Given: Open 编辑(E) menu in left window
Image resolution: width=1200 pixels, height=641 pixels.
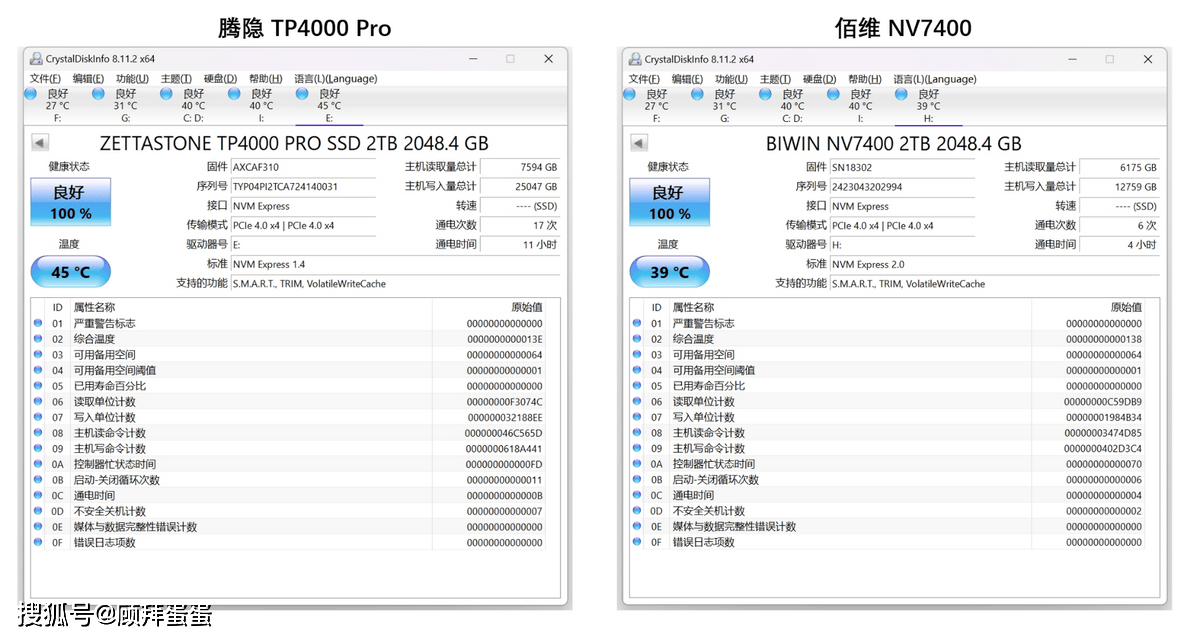Looking at the screenshot, I should (x=88, y=79).
